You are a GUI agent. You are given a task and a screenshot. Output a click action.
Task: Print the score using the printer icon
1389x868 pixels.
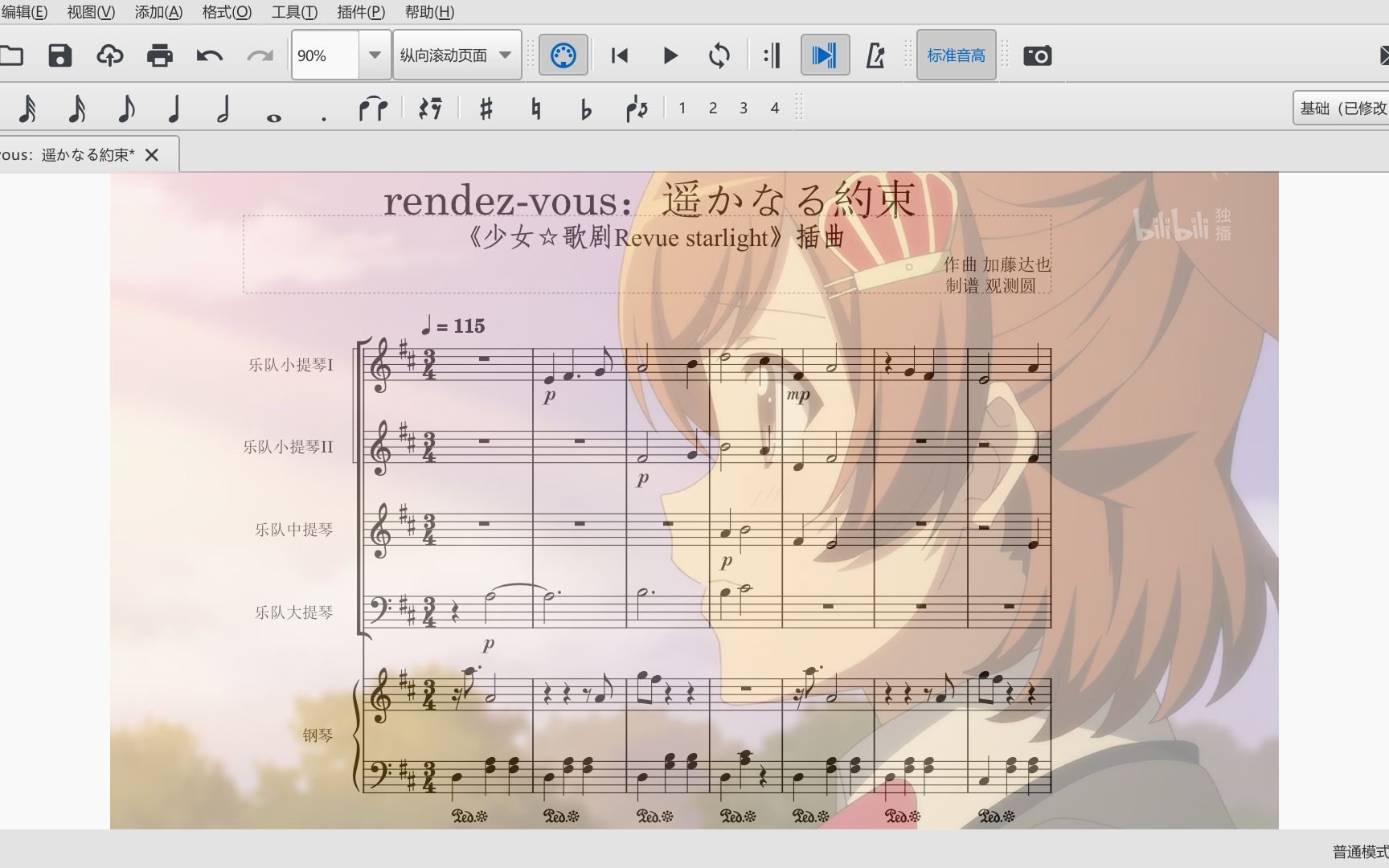[160, 55]
